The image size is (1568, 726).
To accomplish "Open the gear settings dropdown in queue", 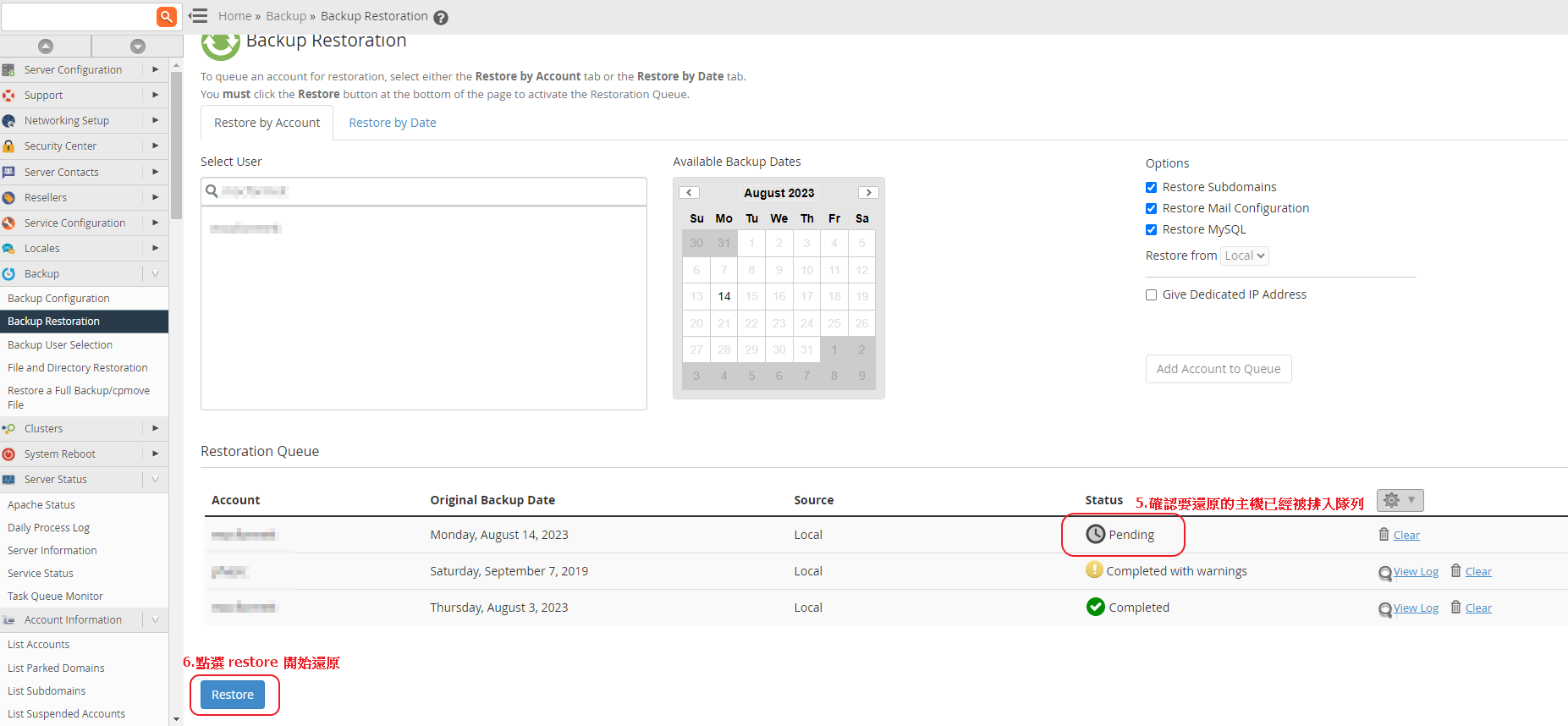I will click(x=1400, y=500).
